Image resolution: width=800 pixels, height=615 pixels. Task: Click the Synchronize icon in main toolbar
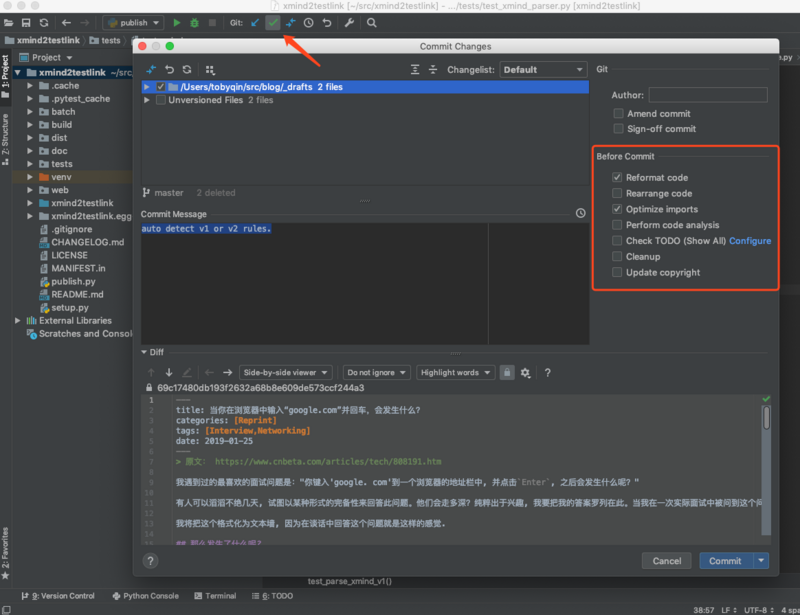[x=44, y=23]
